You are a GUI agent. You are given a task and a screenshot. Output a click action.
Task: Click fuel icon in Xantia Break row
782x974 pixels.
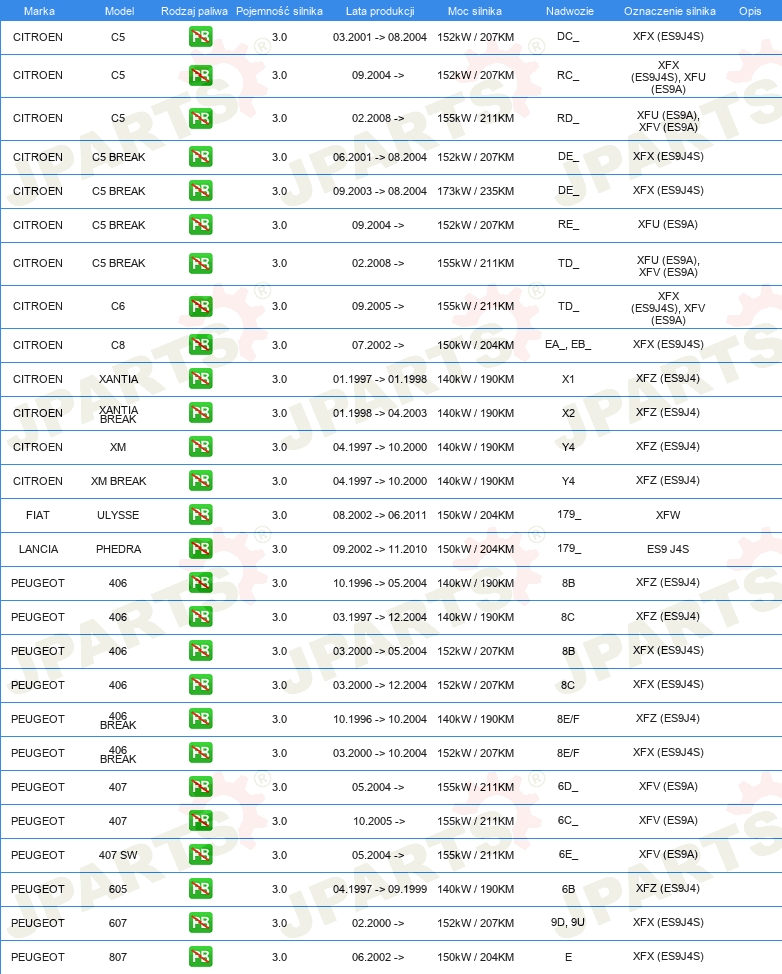201,413
